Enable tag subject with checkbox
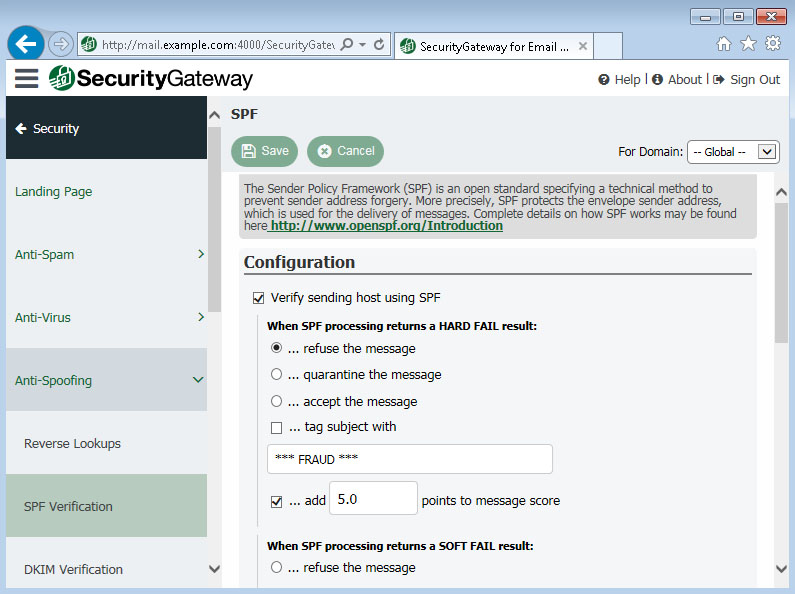The height and width of the screenshot is (594, 795). pyautogui.click(x=276, y=428)
